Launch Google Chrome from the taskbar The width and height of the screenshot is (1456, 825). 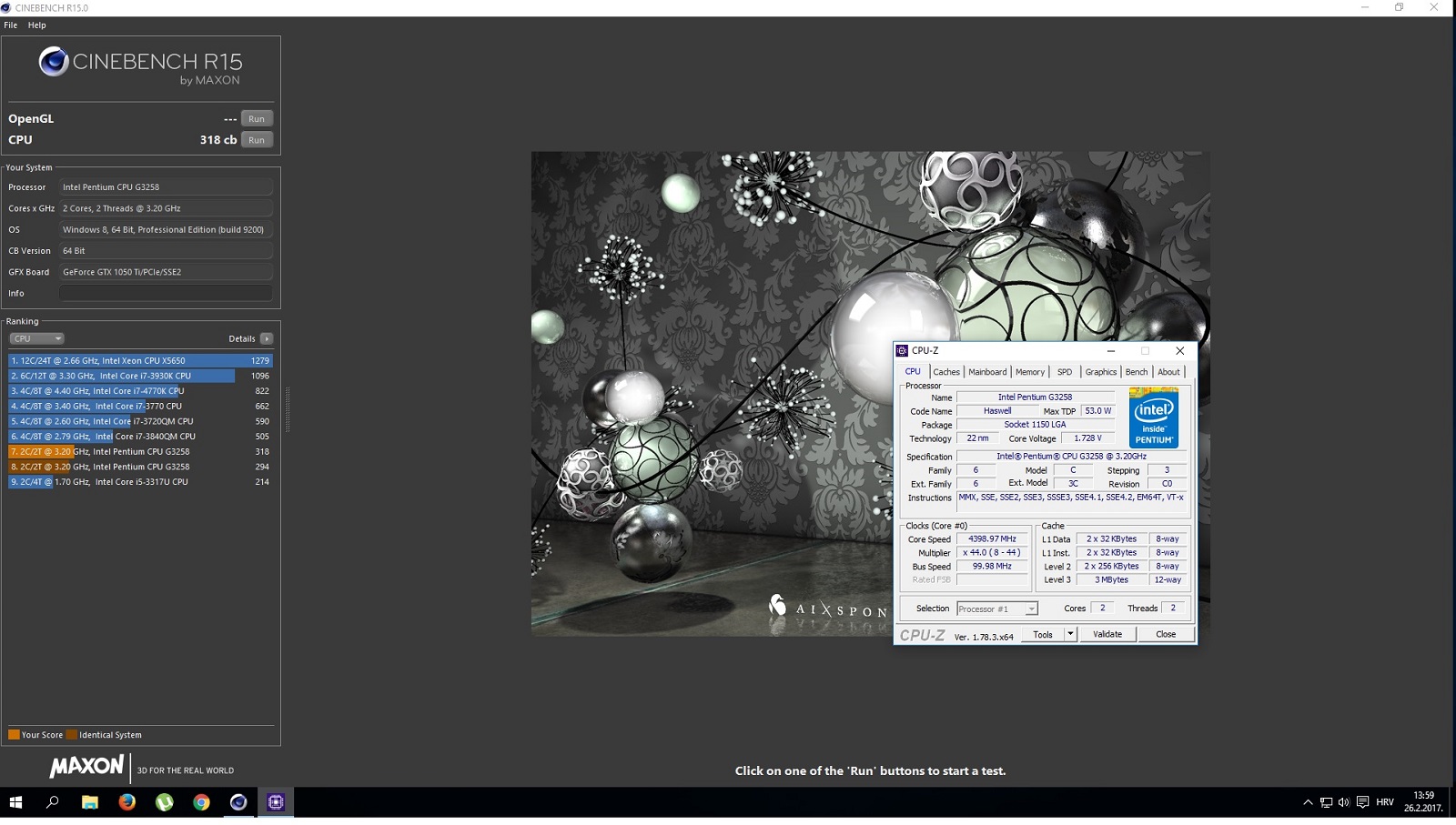pyautogui.click(x=201, y=801)
